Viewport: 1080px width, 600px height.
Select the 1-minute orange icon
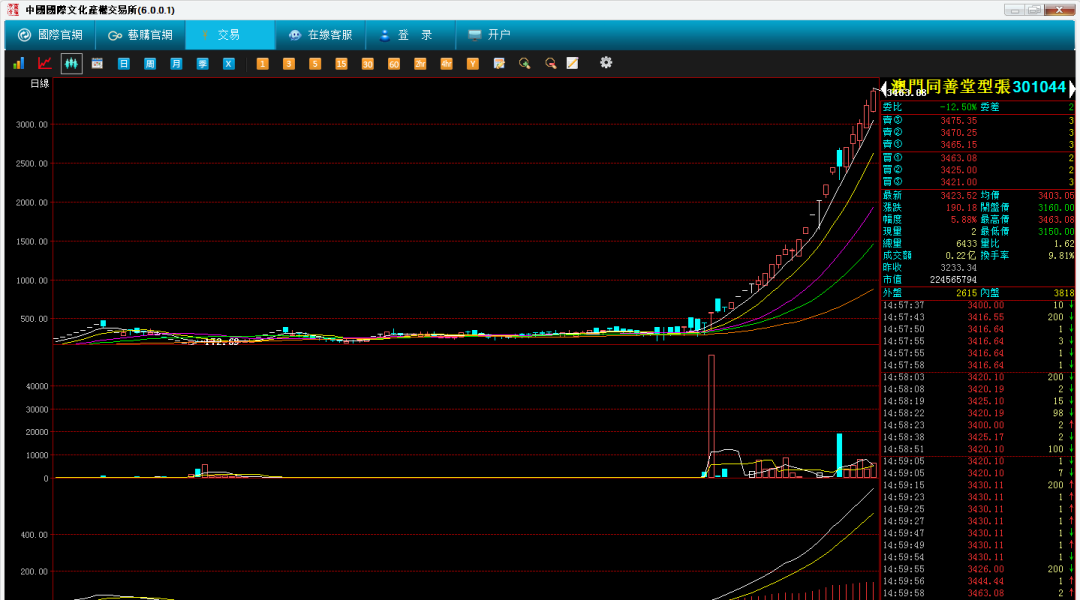(262, 63)
